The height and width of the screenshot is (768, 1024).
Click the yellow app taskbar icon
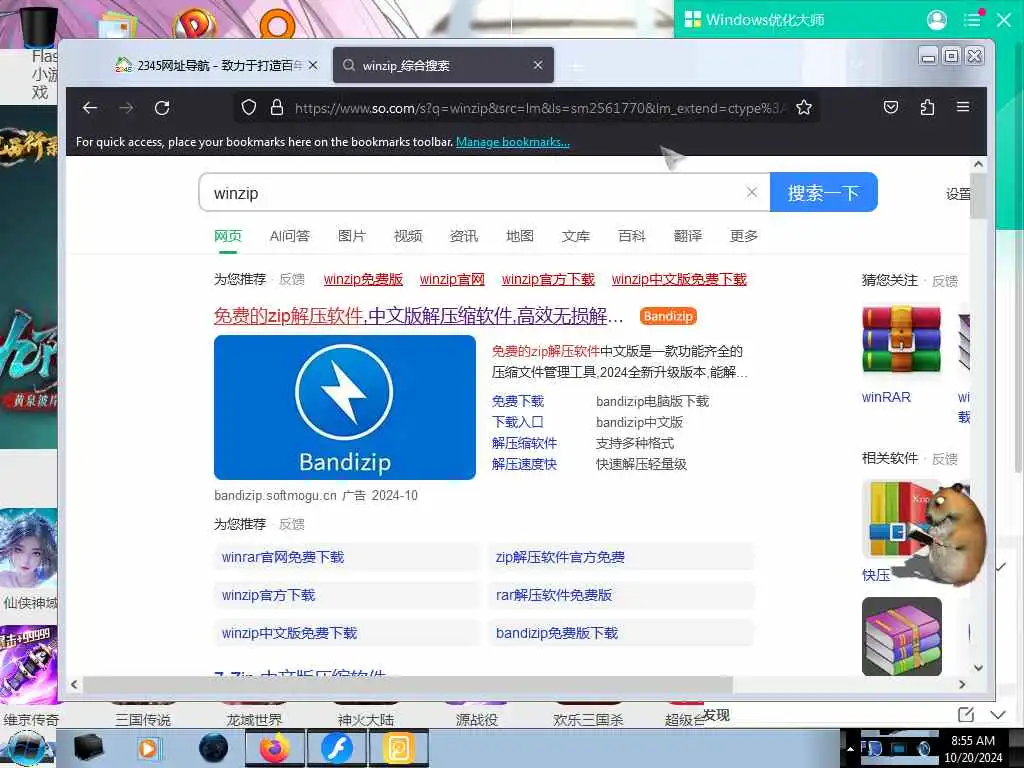(x=398, y=748)
